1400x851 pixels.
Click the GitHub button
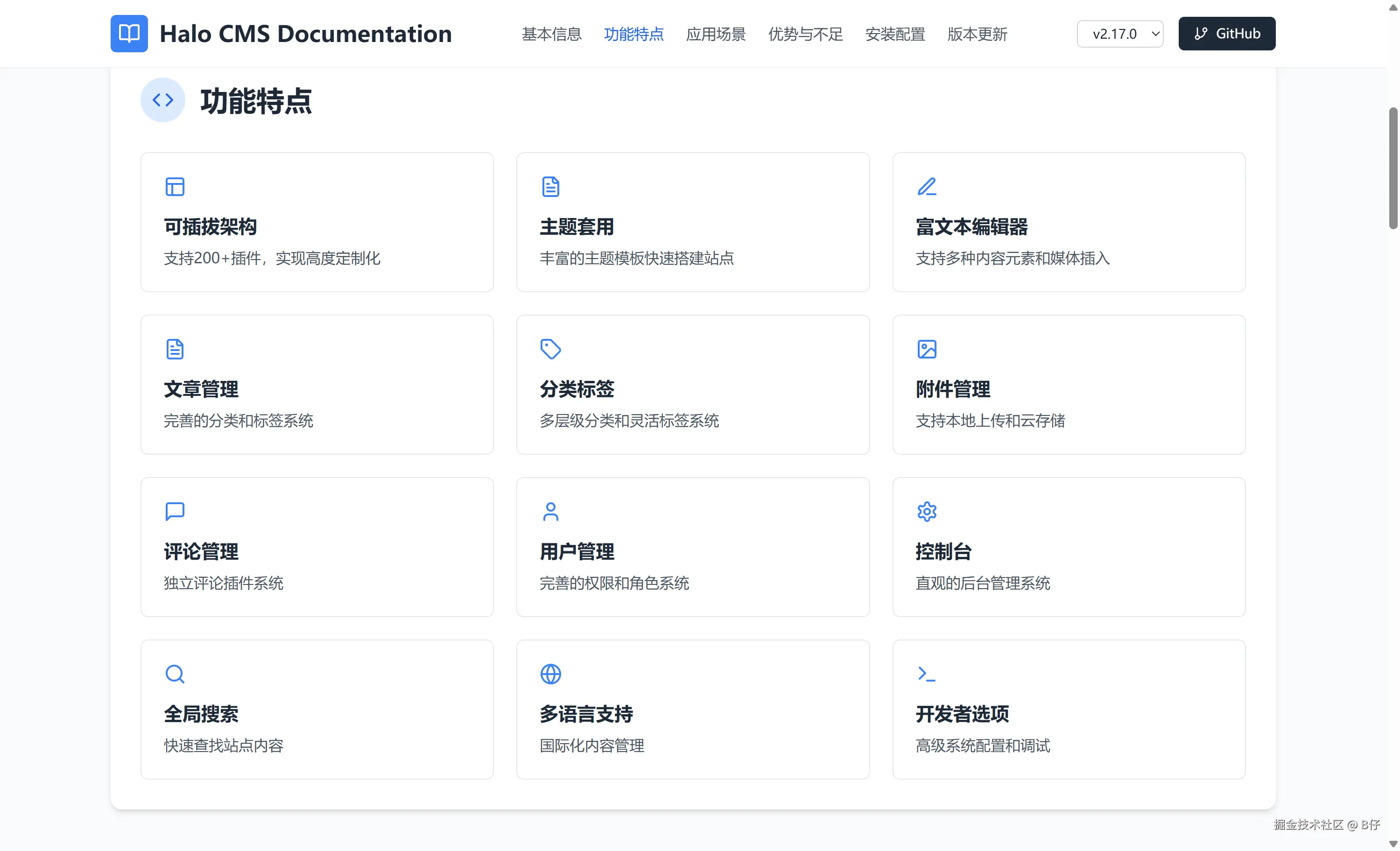coord(1226,34)
